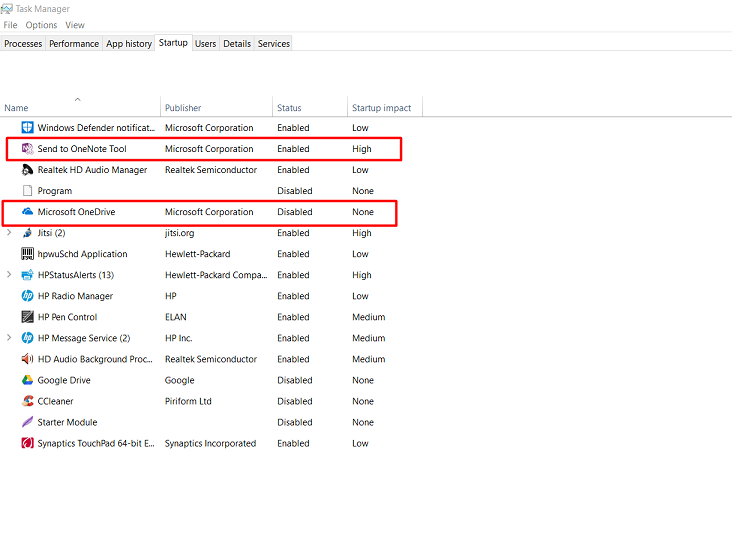Click the HP Inc. publisher cell
This screenshot has height=542, width=732.
tap(178, 338)
